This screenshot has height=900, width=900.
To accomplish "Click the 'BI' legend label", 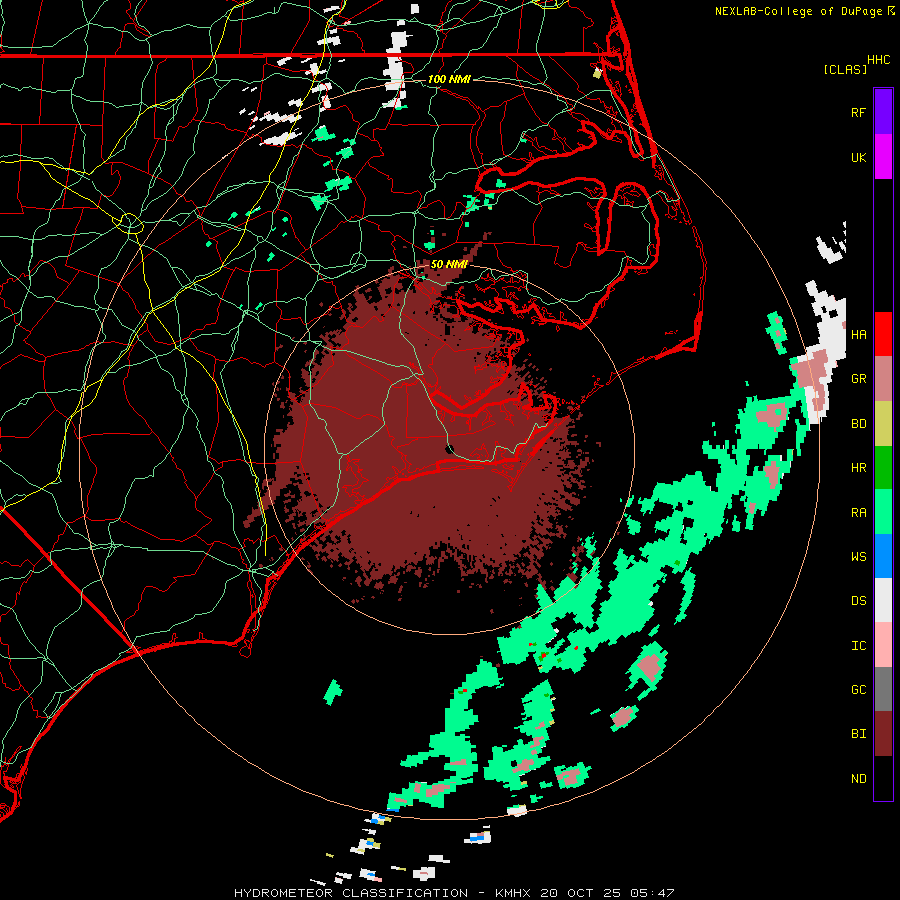I will click(858, 734).
